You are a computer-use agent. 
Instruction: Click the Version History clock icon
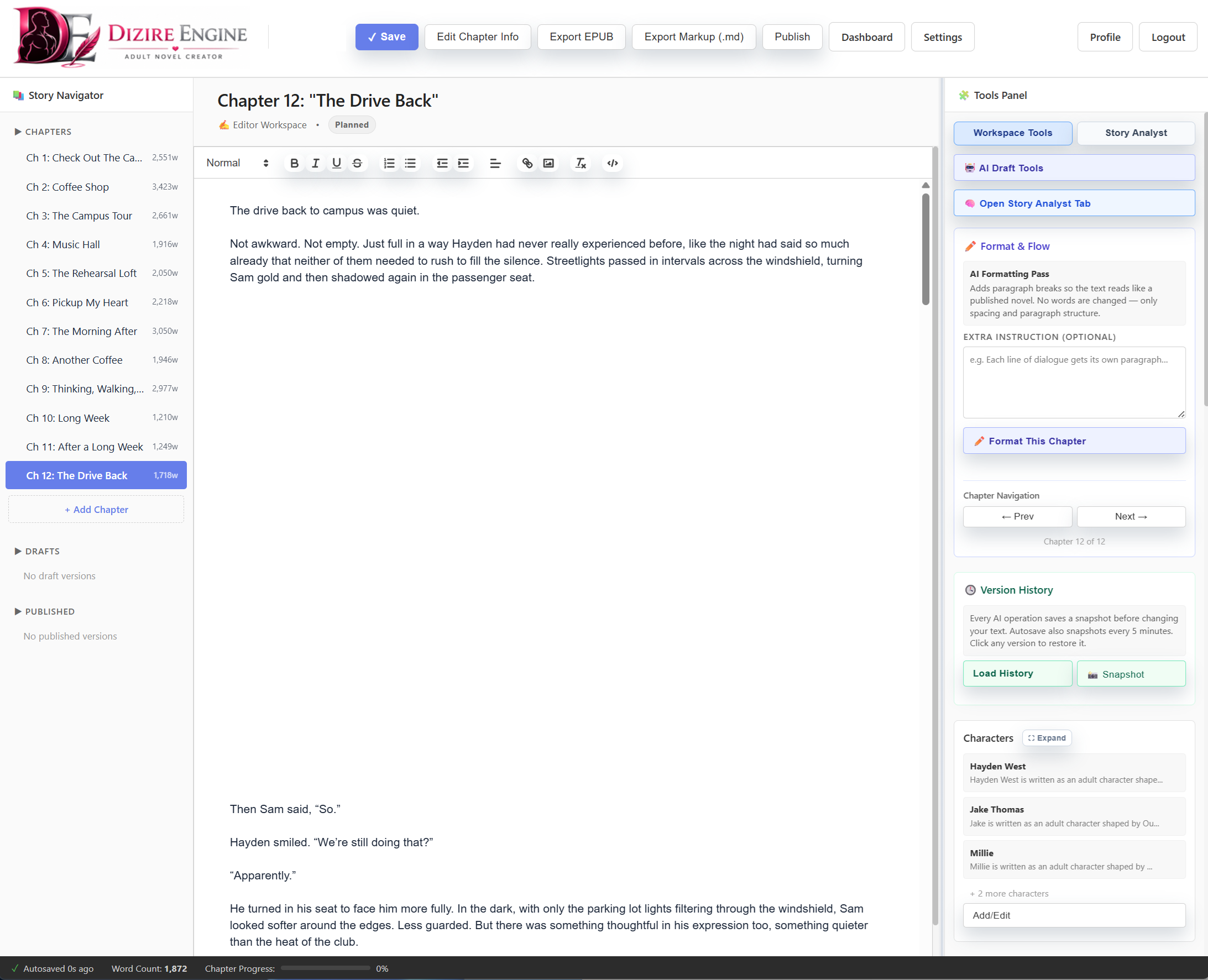970,590
